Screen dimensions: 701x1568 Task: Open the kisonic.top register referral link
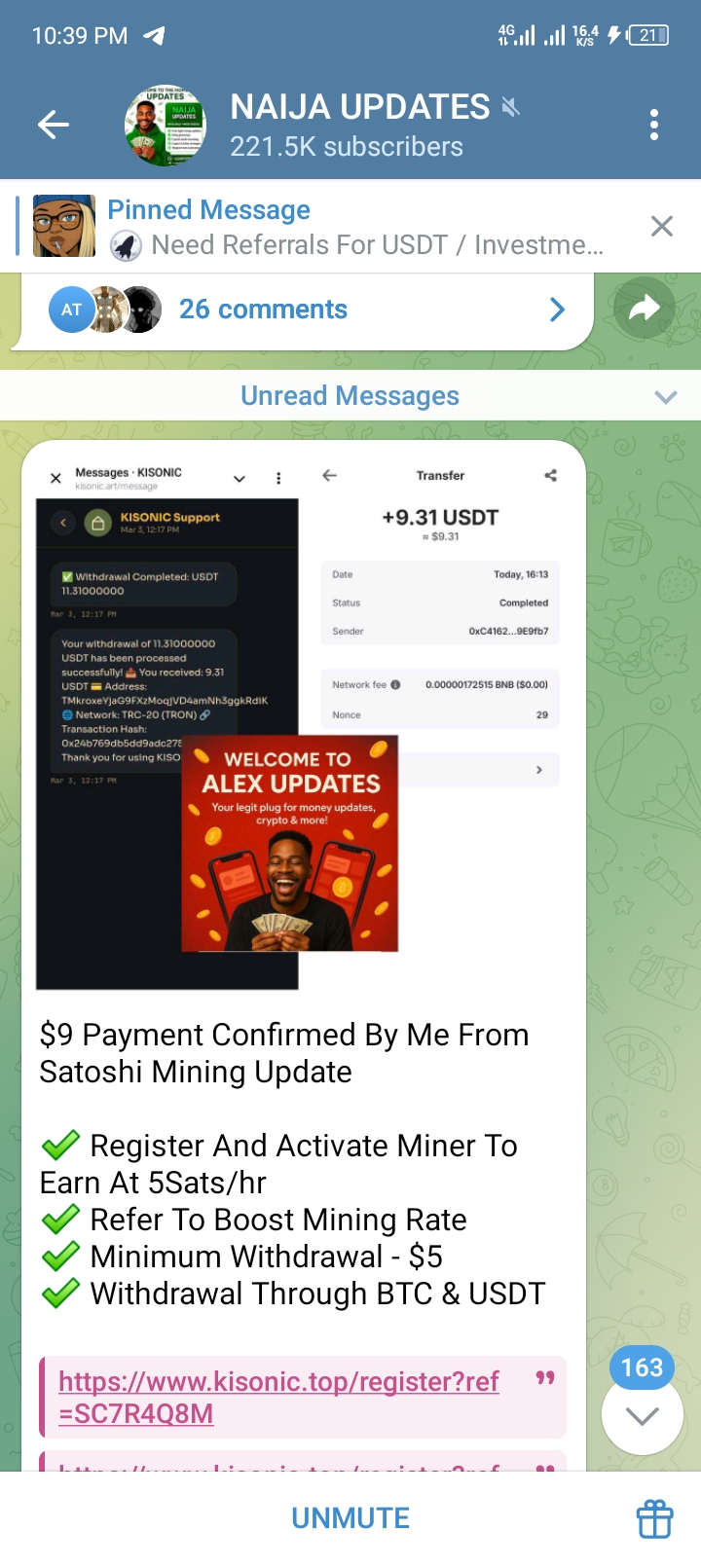coord(279,1397)
